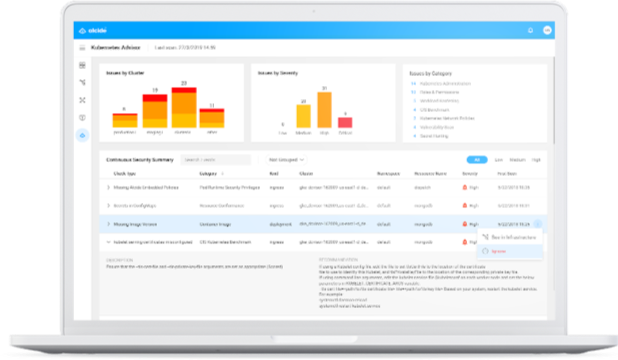Select the All severity filter

477,160
